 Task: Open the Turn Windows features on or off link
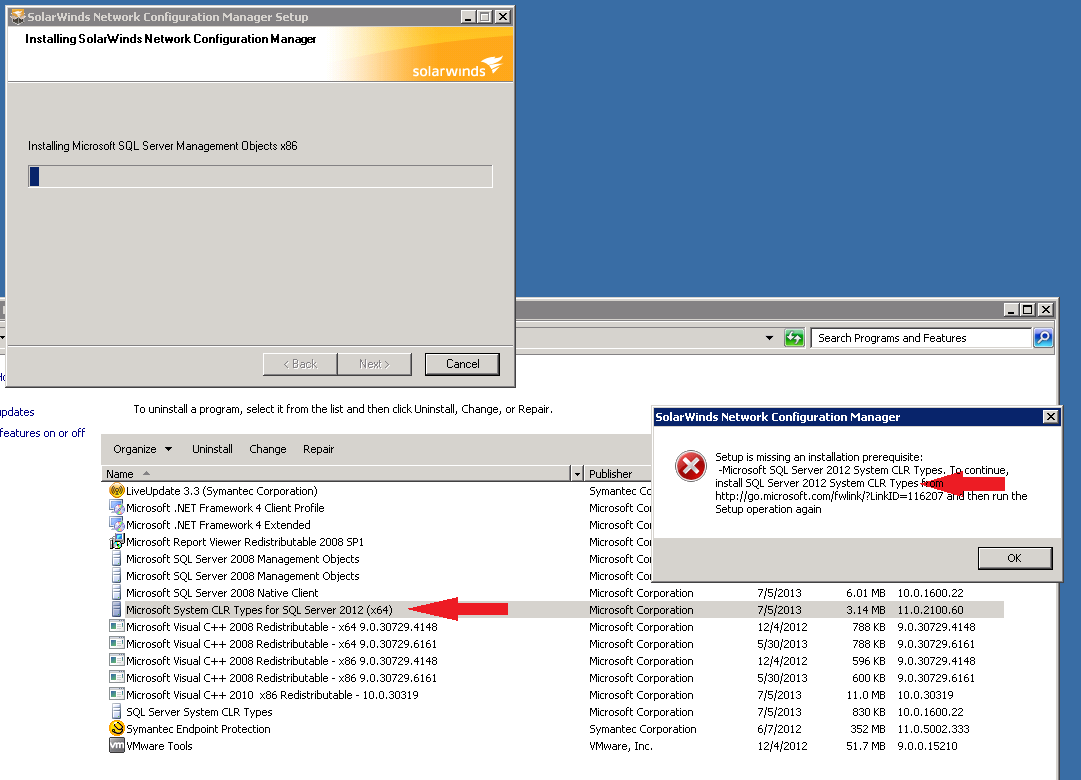click(43, 433)
